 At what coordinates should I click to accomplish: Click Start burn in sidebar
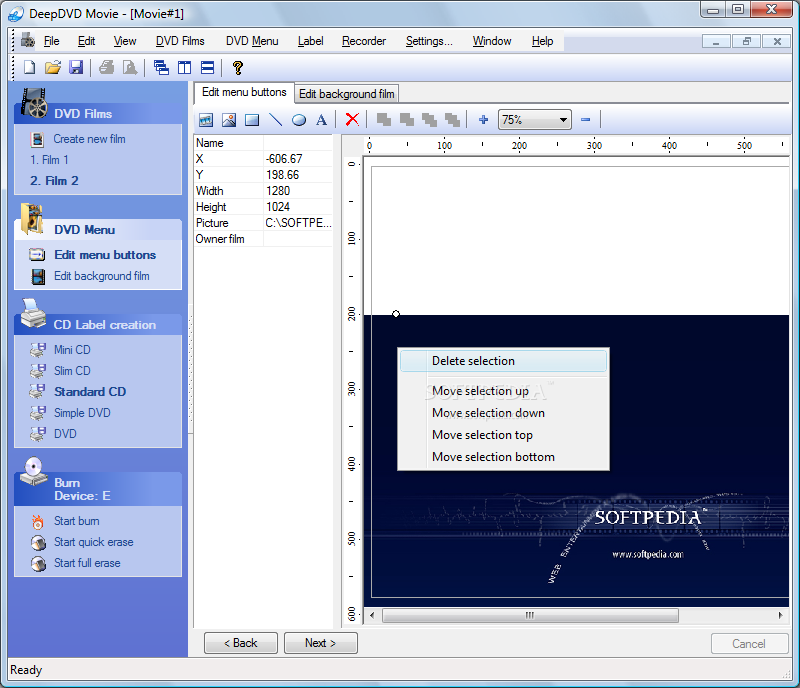pyautogui.click(x=77, y=521)
